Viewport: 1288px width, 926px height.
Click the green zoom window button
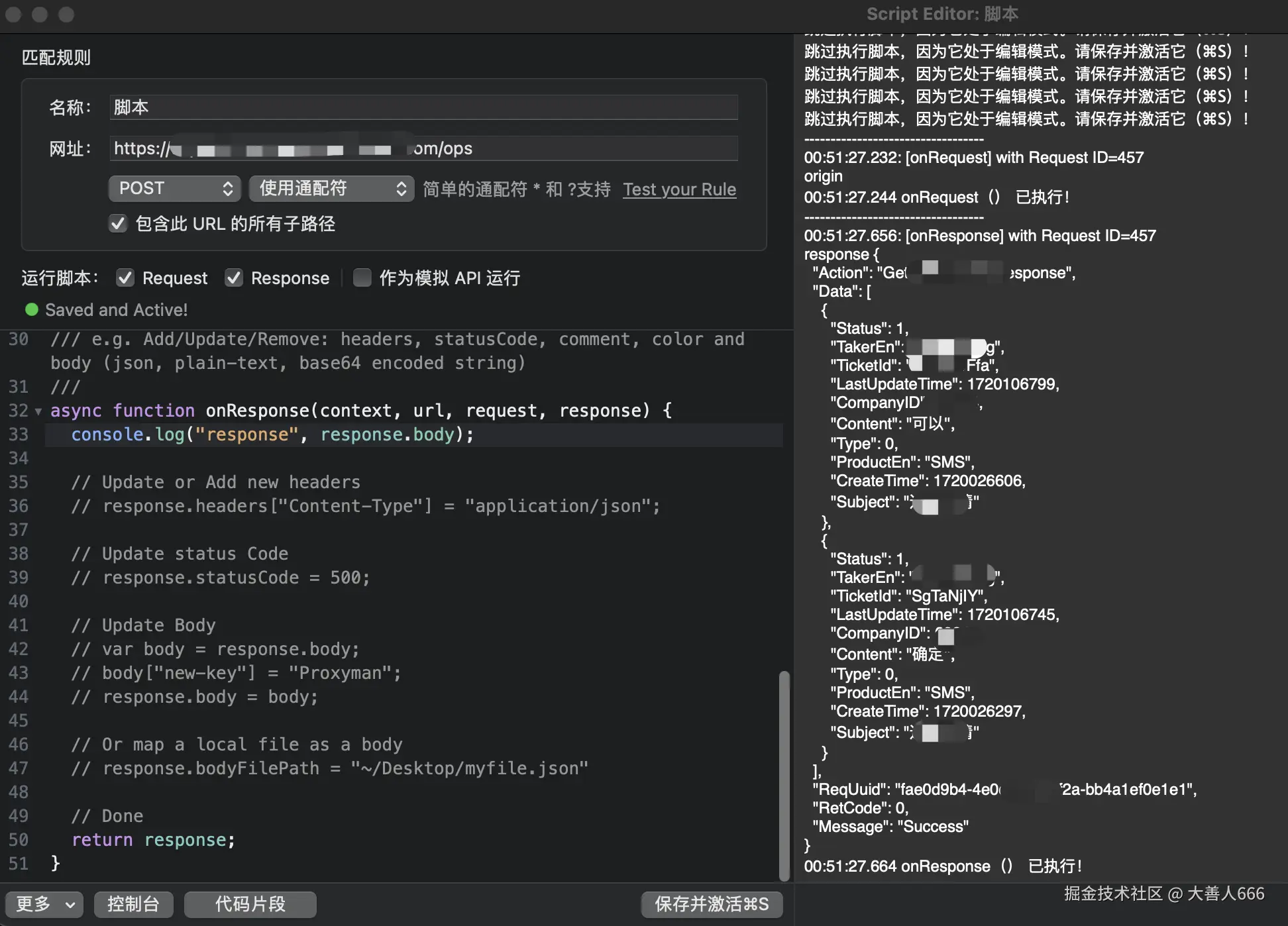pyautogui.click(x=66, y=15)
